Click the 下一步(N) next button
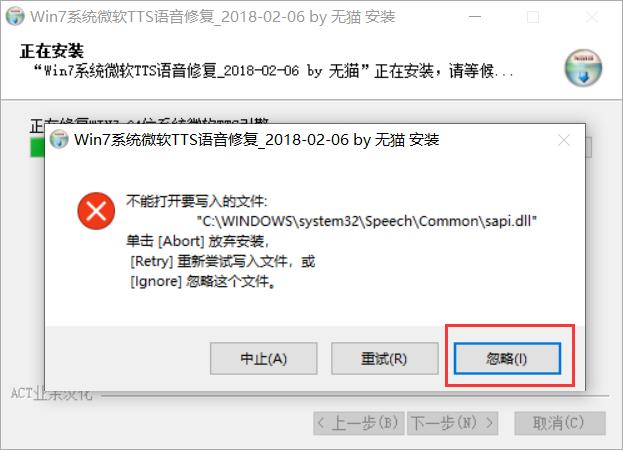623x450 pixels. click(453, 423)
